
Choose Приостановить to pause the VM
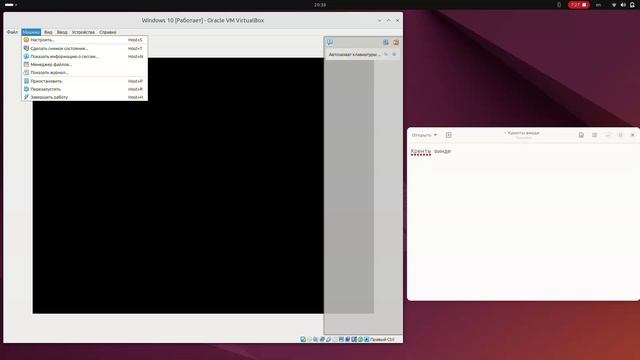[x=84, y=81]
